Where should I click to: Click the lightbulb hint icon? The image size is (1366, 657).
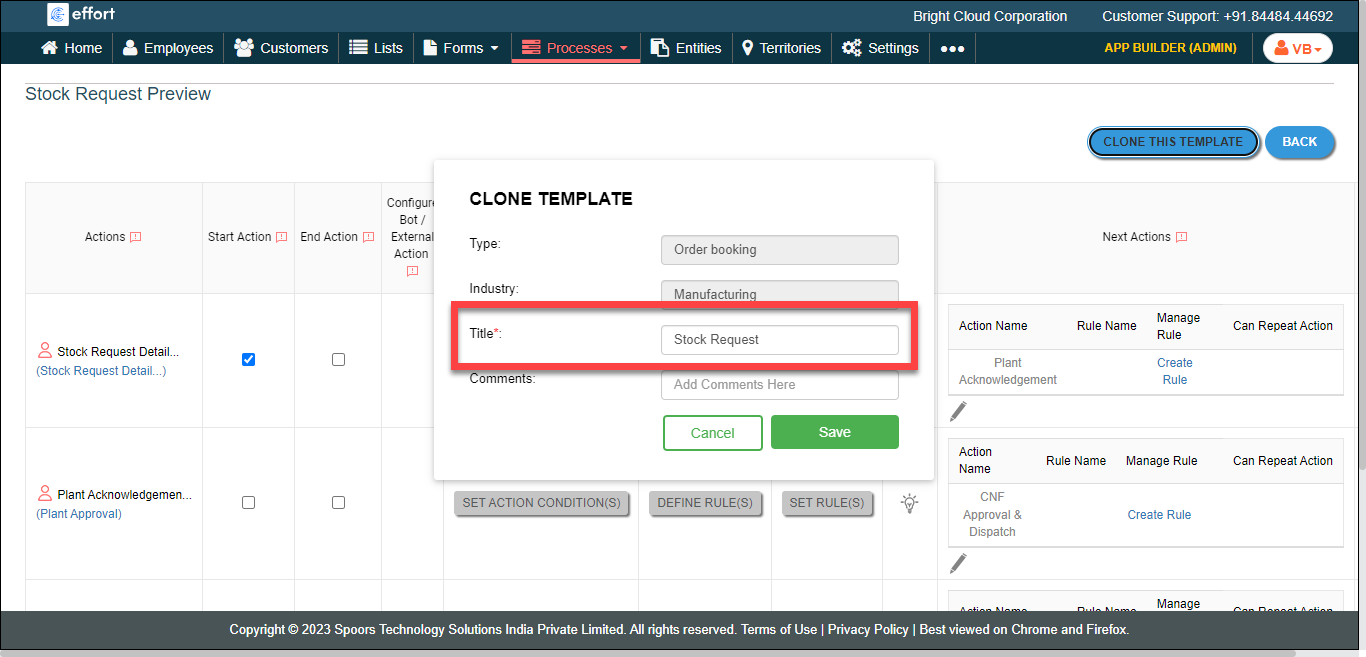point(909,503)
